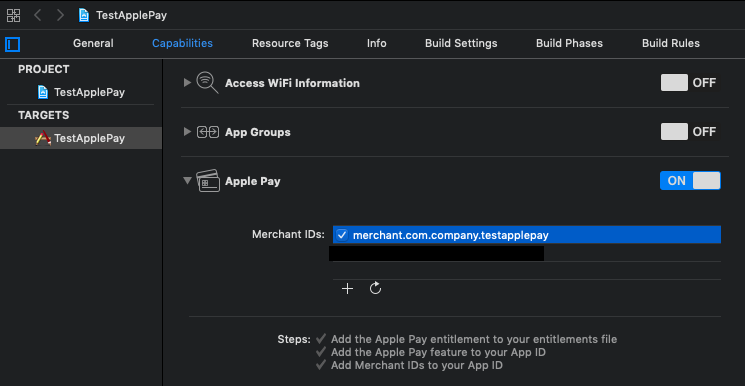Click the Apple Pay section label
Screen dimensions: 745x386
[253, 181]
